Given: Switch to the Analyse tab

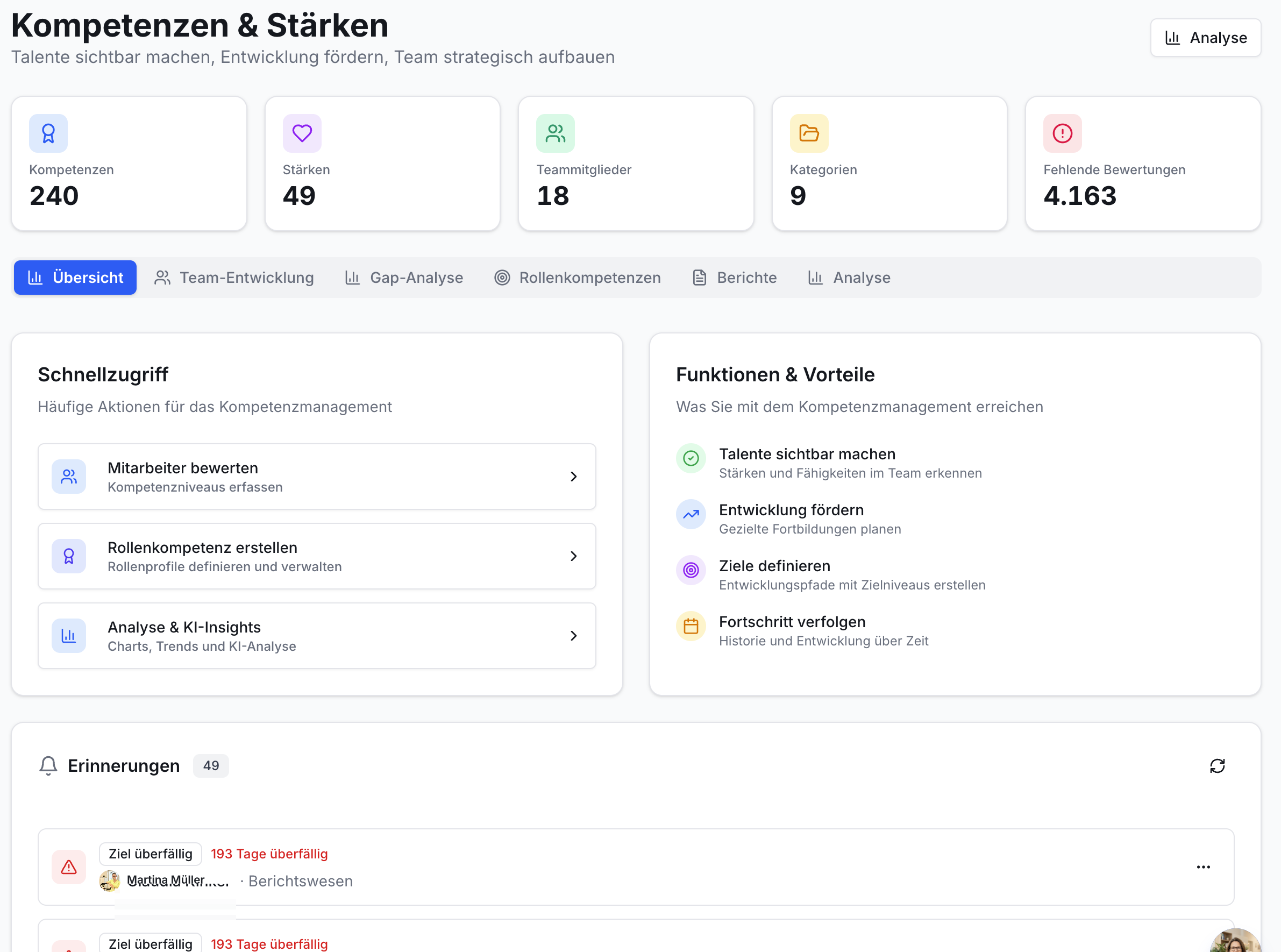Looking at the screenshot, I should coord(849,278).
